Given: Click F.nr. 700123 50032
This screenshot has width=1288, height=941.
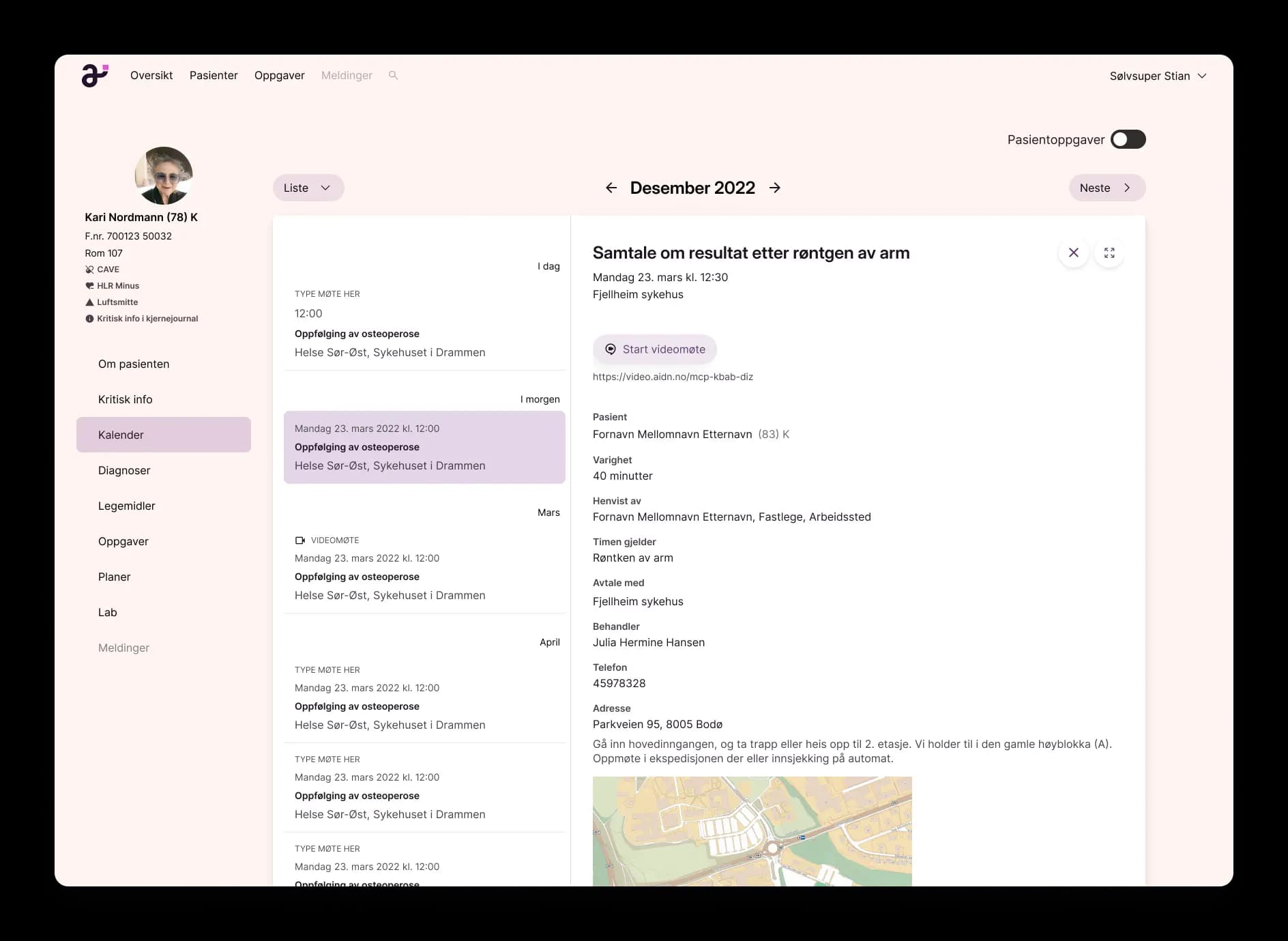Looking at the screenshot, I should (128, 236).
